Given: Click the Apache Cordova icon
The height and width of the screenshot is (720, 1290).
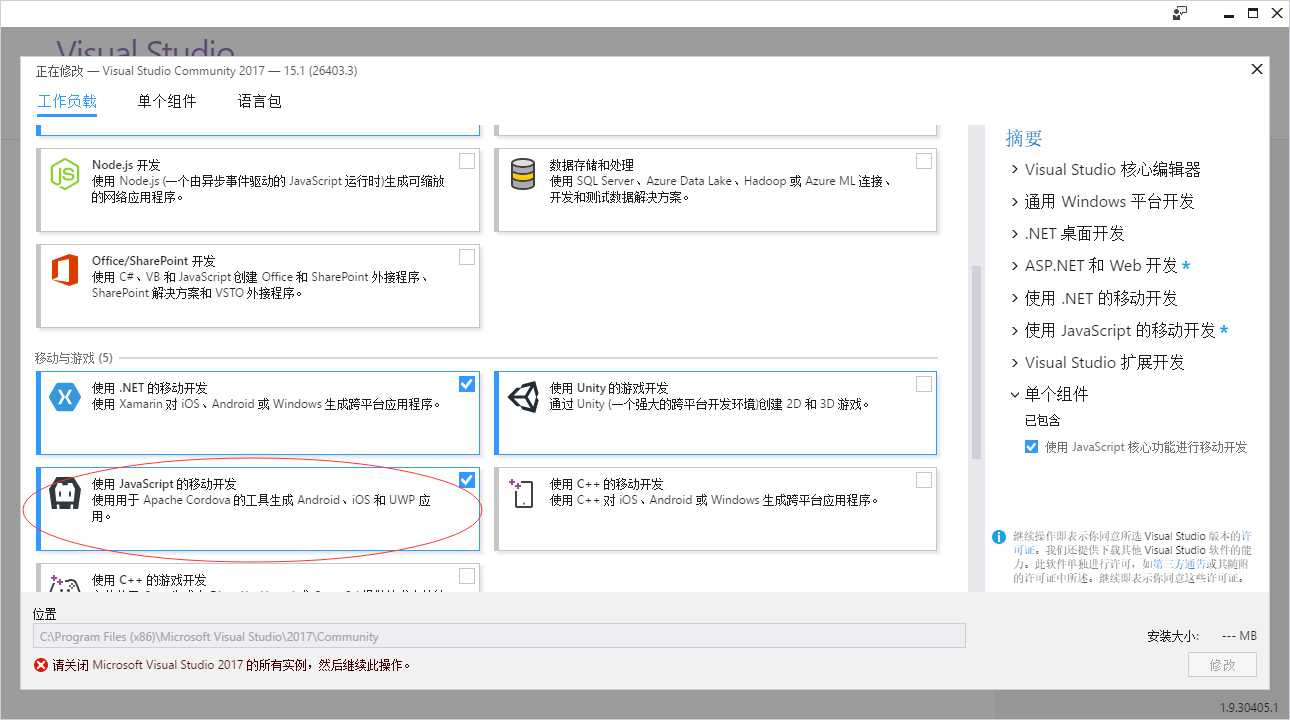Looking at the screenshot, I should tap(65, 493).
